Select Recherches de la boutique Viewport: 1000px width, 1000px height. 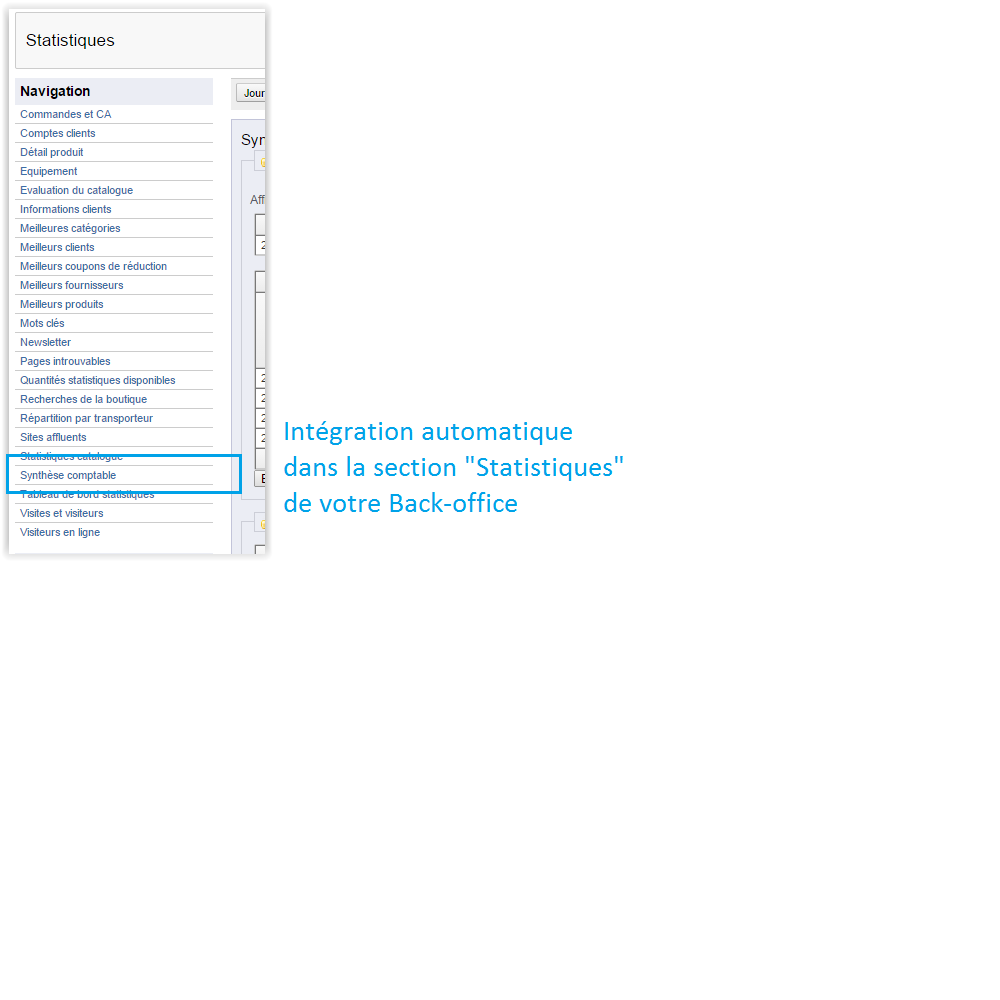pyautogui.click(x=83, y=399)
